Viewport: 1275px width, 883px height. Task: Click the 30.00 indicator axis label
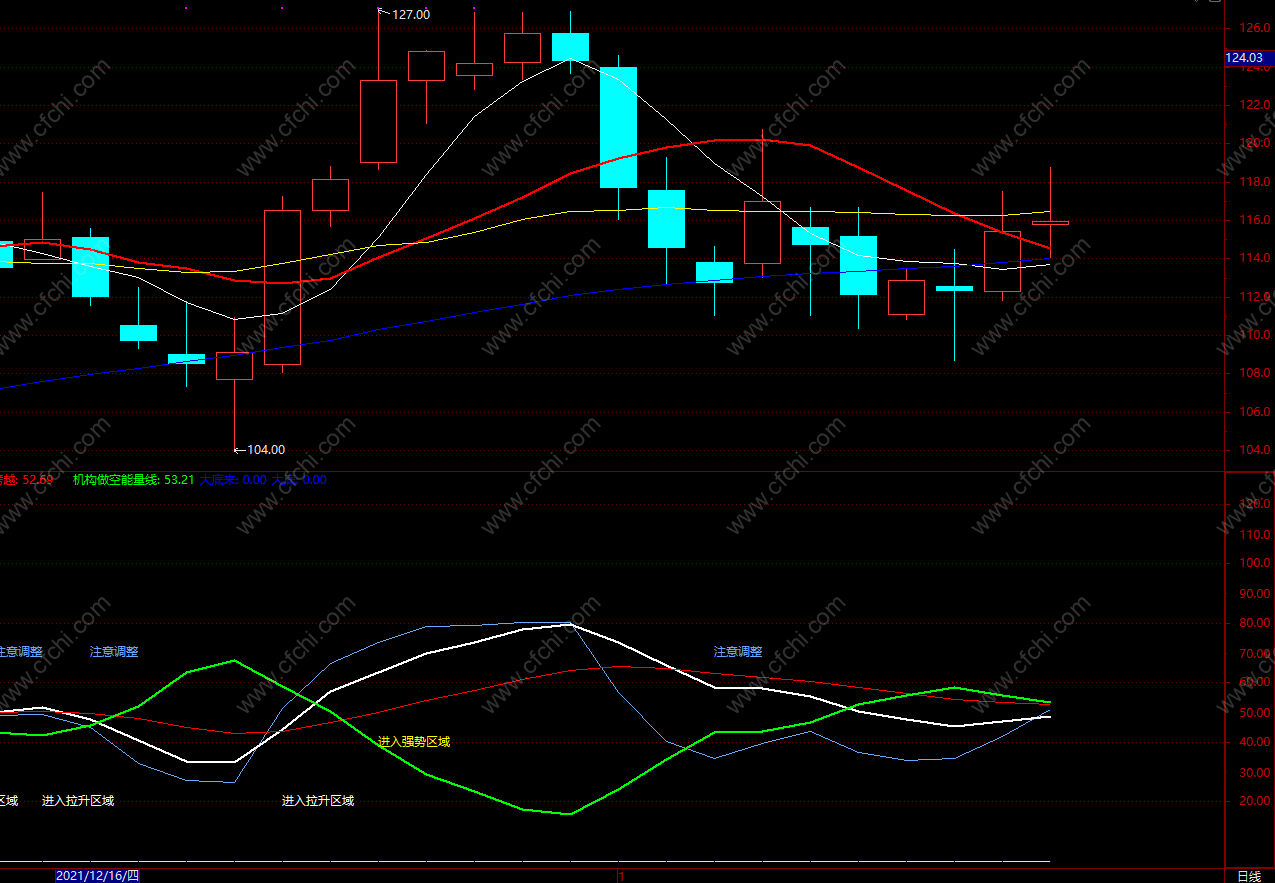(x=1255, y=773)
